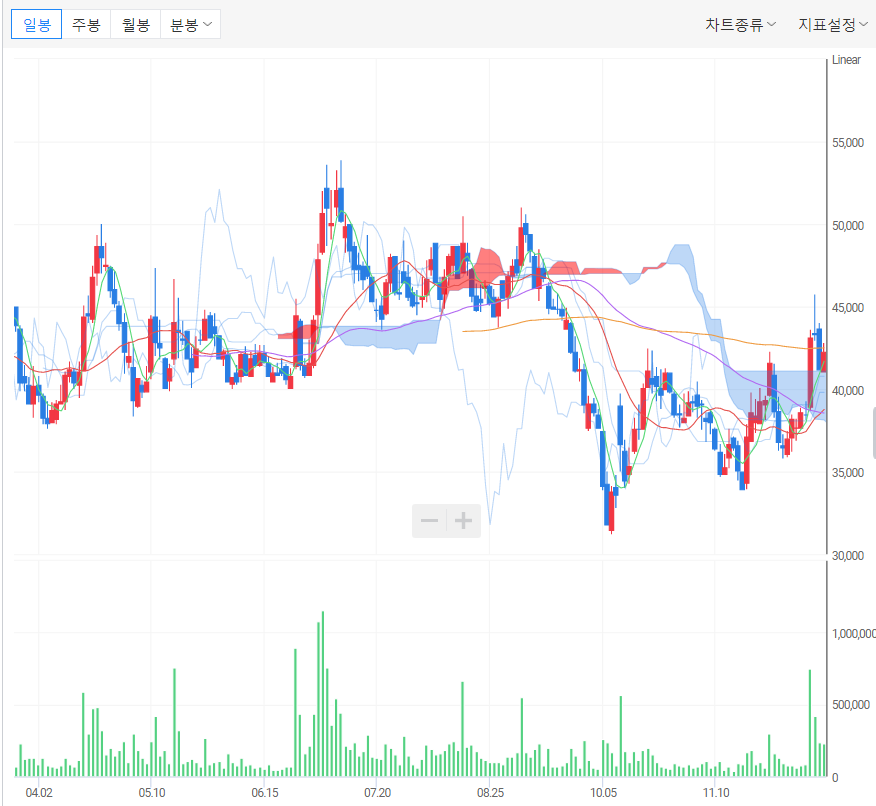Viewport: 876px width, 806px height.
Task: Select the 일봉 daily chart tab
Action: point(36,25)
